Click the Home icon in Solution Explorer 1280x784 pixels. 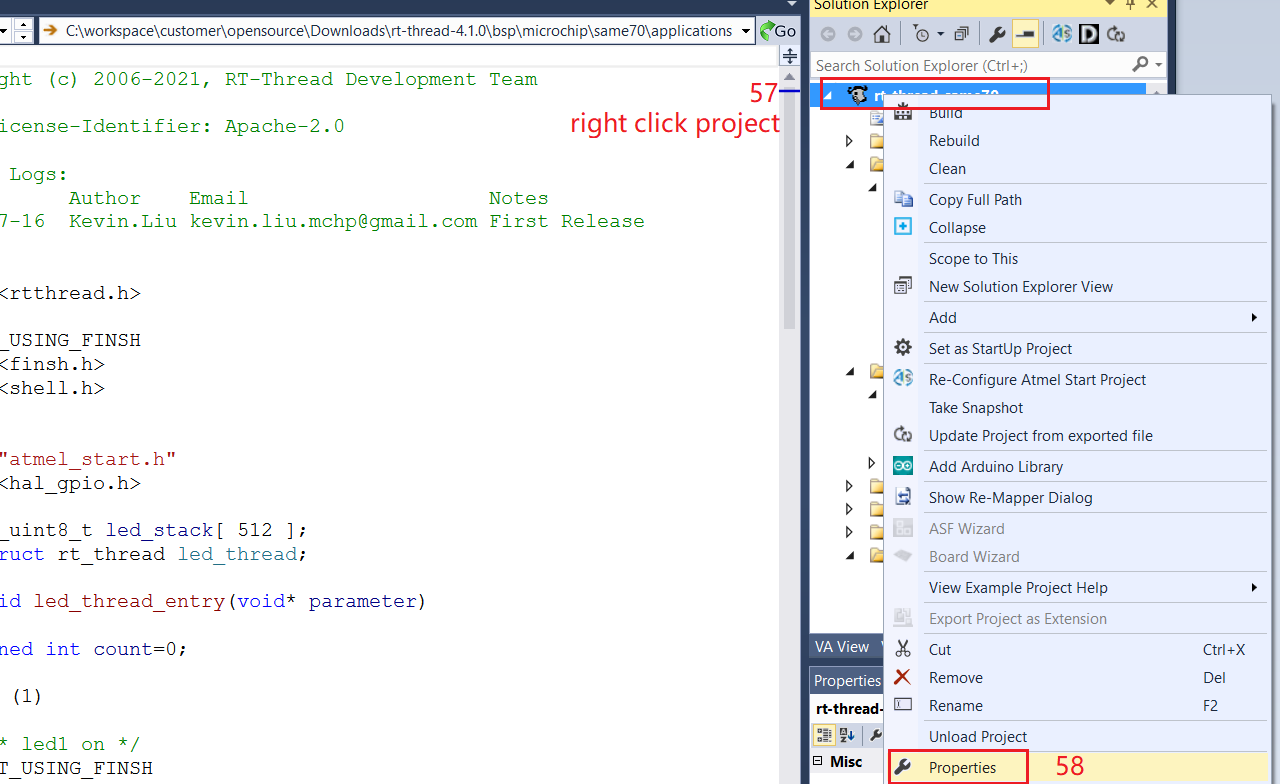pyautogui.click(x=881, y=35)
